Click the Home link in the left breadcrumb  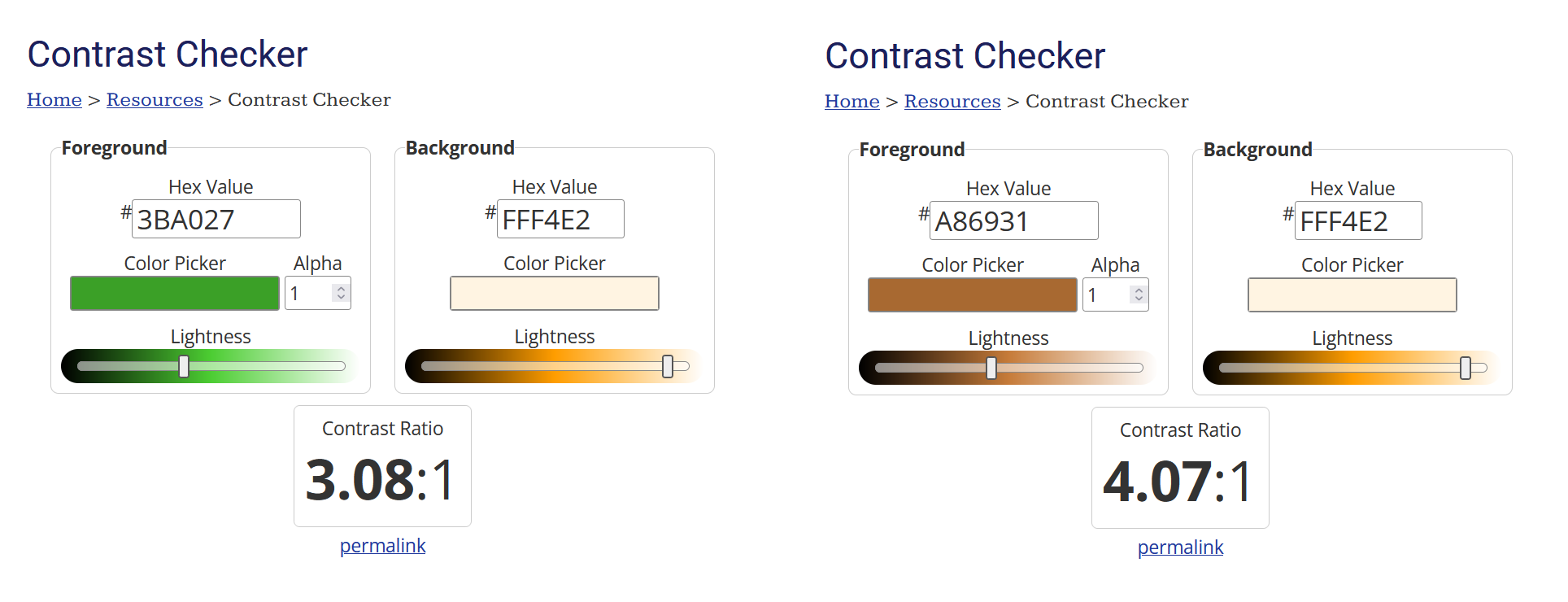point(54,99)
